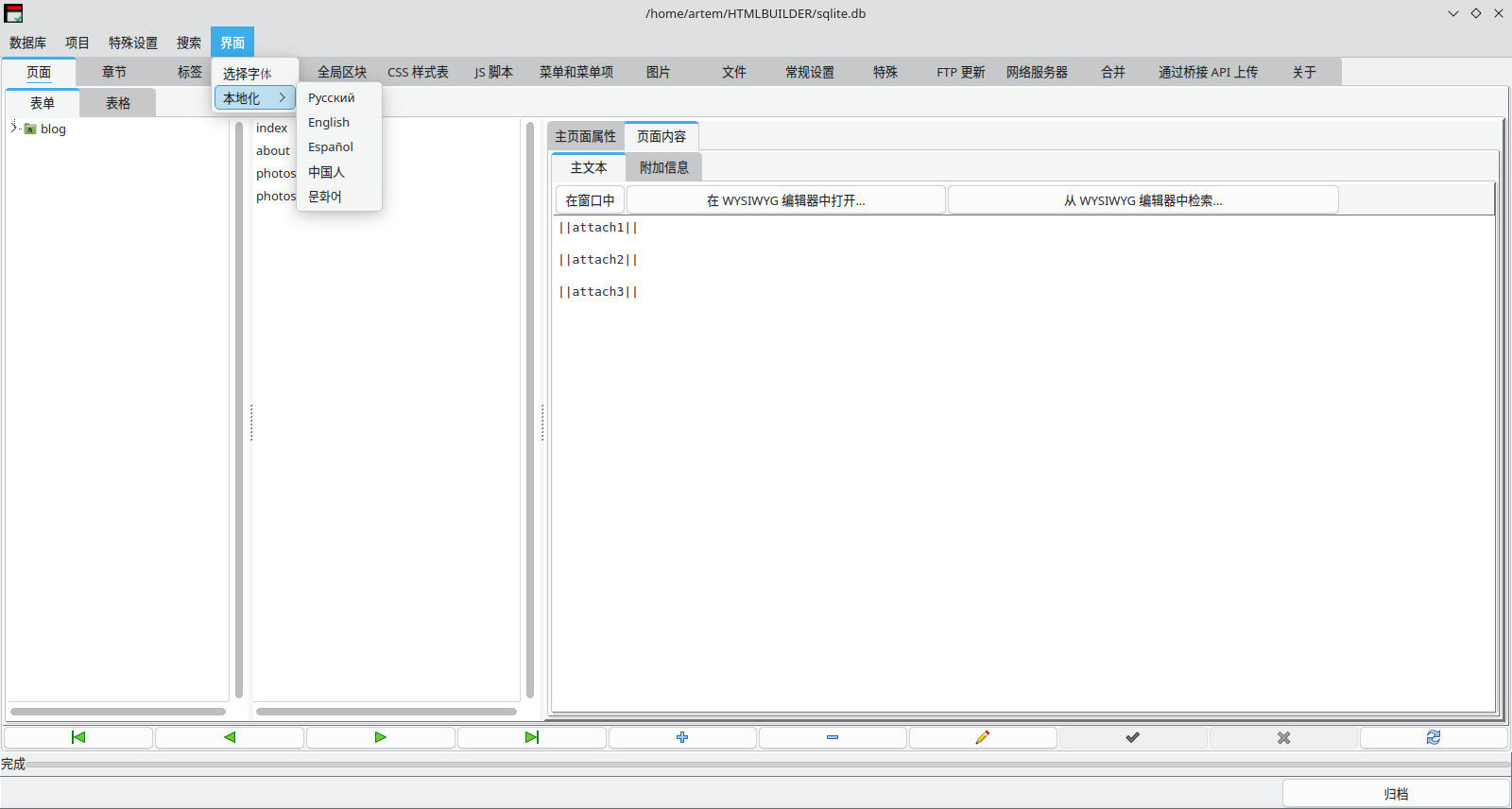Open the FTP 更新 tab

tap(961, 72)
